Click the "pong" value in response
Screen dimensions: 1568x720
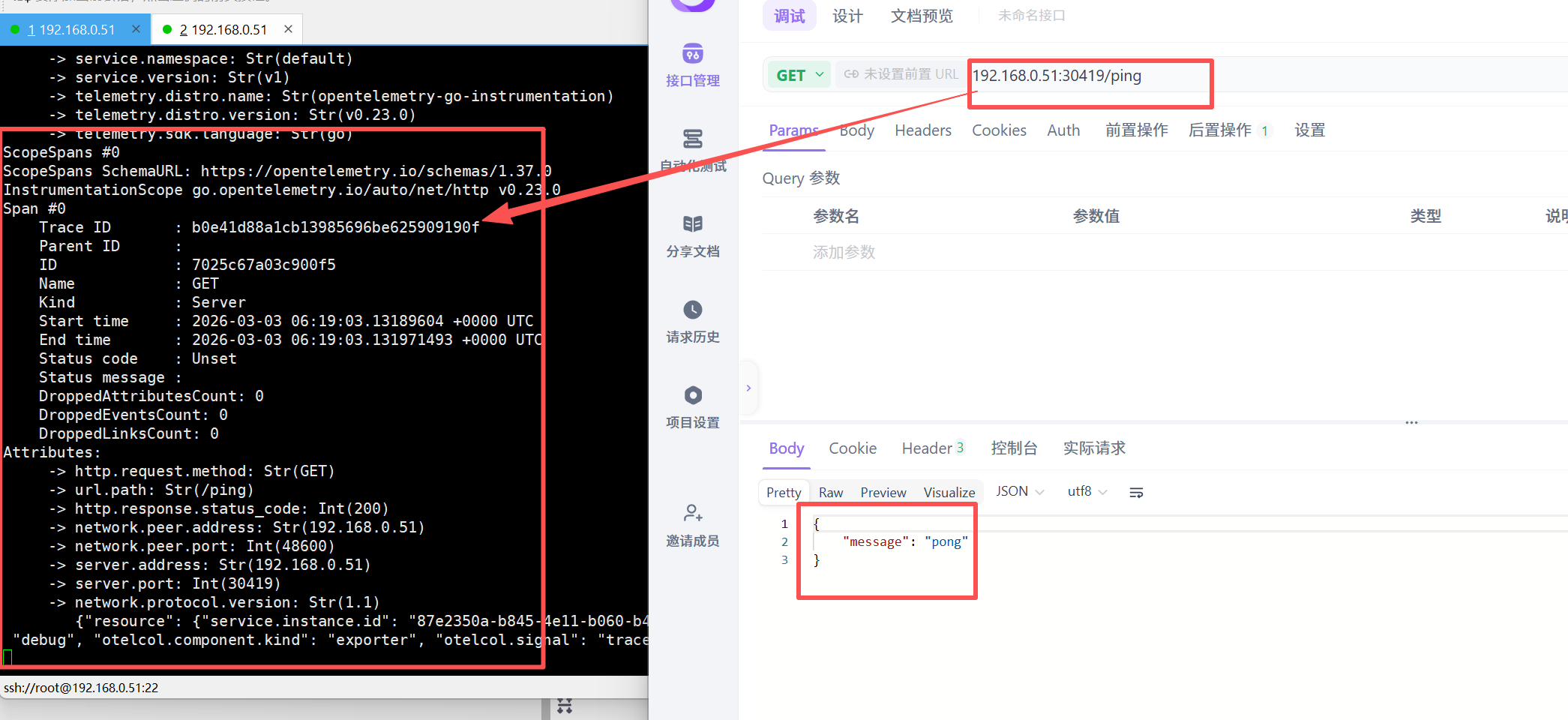(946, 542)
